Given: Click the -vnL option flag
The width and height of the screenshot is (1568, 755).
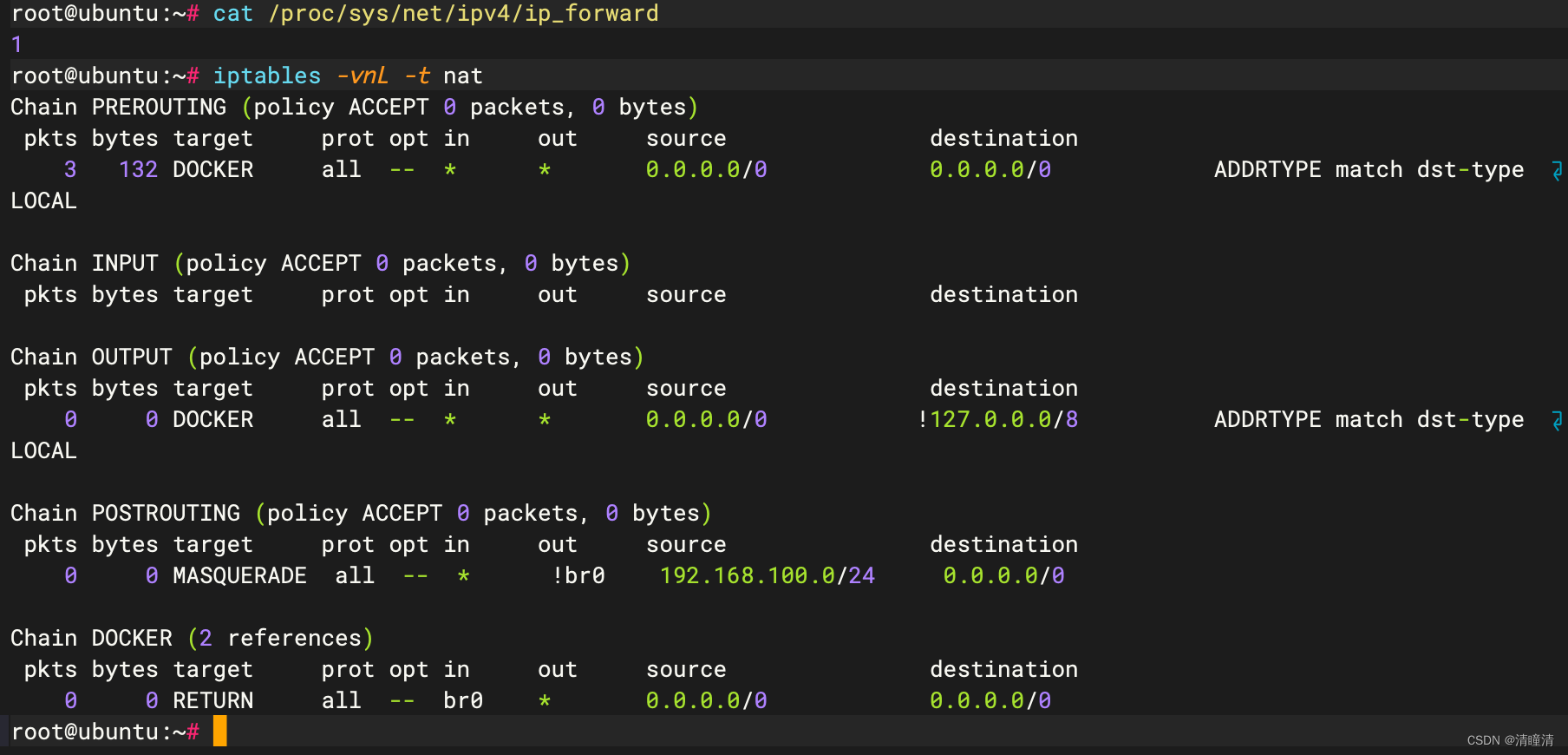Looking at the screenshot, I should pos(362,76).
